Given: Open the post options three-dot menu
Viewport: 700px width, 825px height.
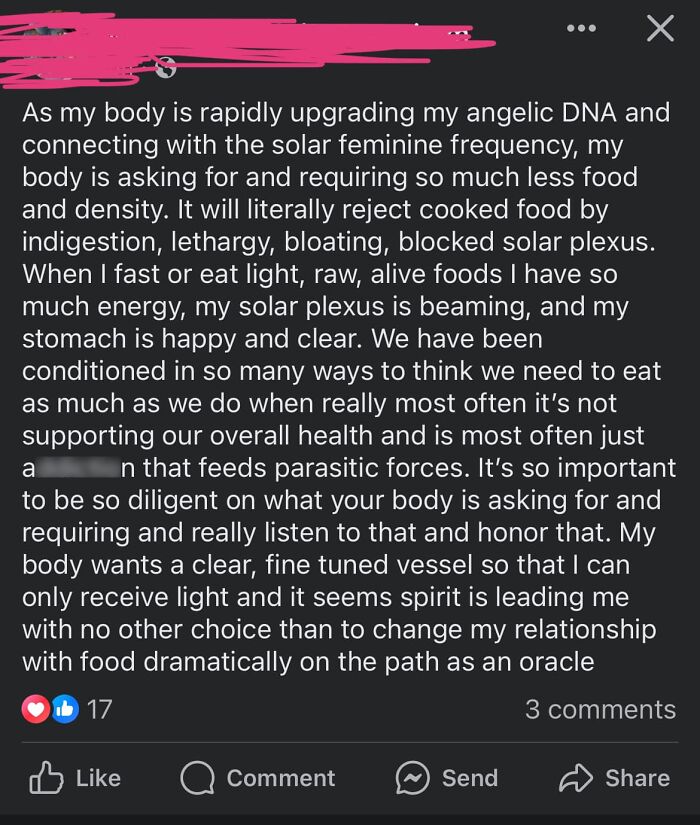Looking at the screenshot, I should (x=580, y=29).
